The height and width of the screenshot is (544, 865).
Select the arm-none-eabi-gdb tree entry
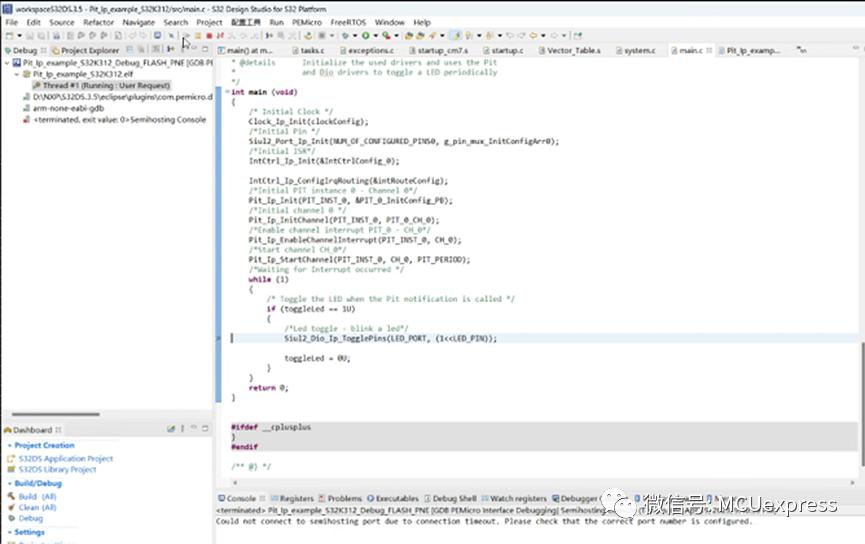68,108
